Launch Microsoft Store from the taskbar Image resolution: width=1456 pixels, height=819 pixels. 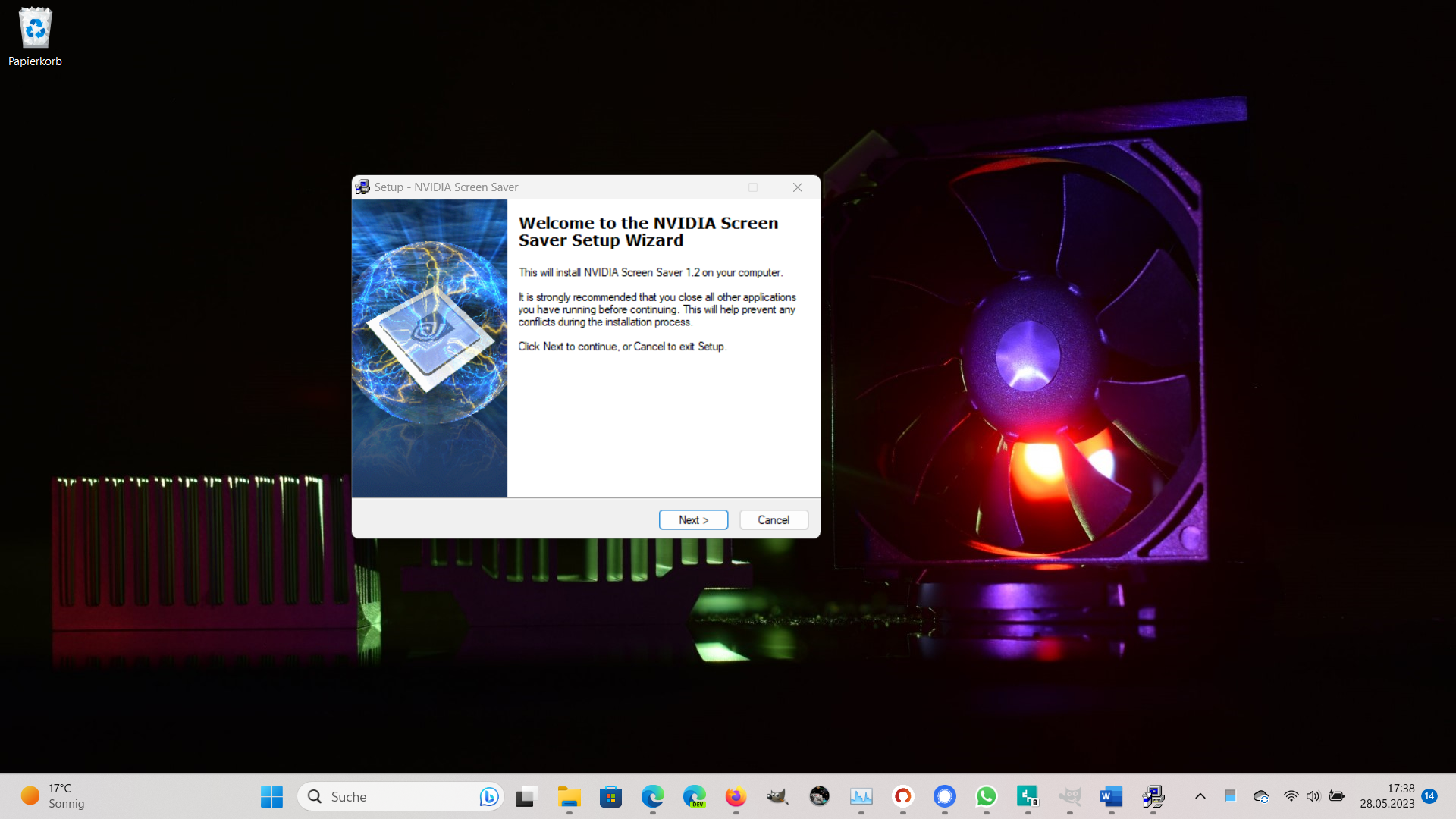[610, 796]
